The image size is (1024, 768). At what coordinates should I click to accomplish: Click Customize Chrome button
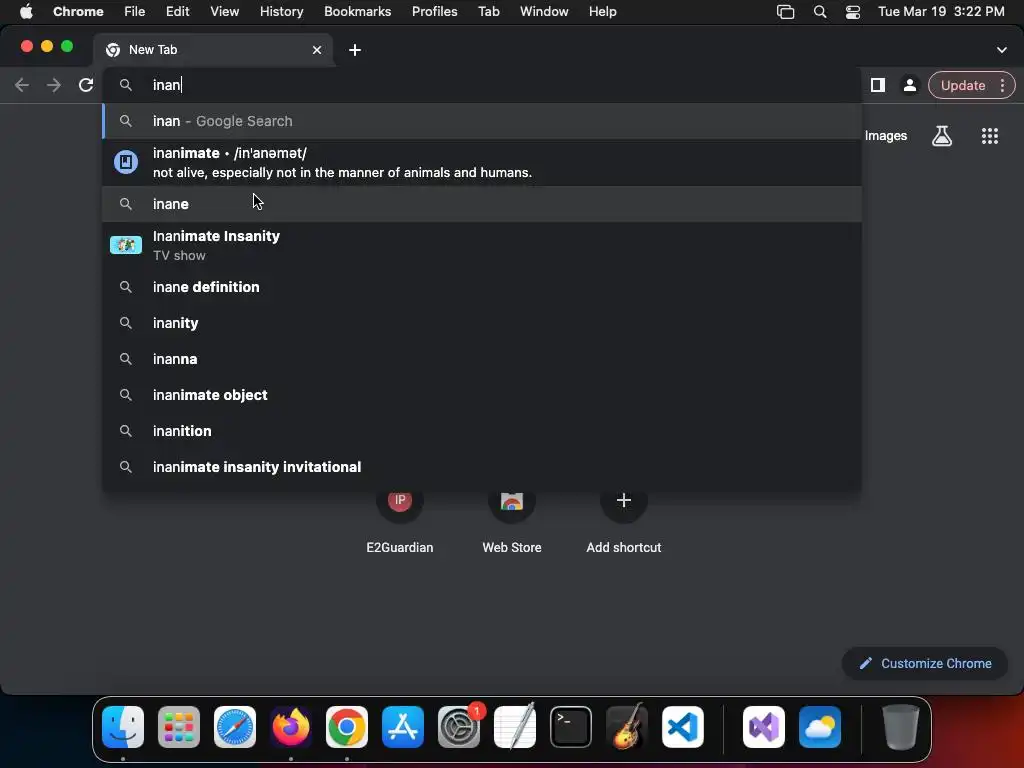tap(925, 663)
